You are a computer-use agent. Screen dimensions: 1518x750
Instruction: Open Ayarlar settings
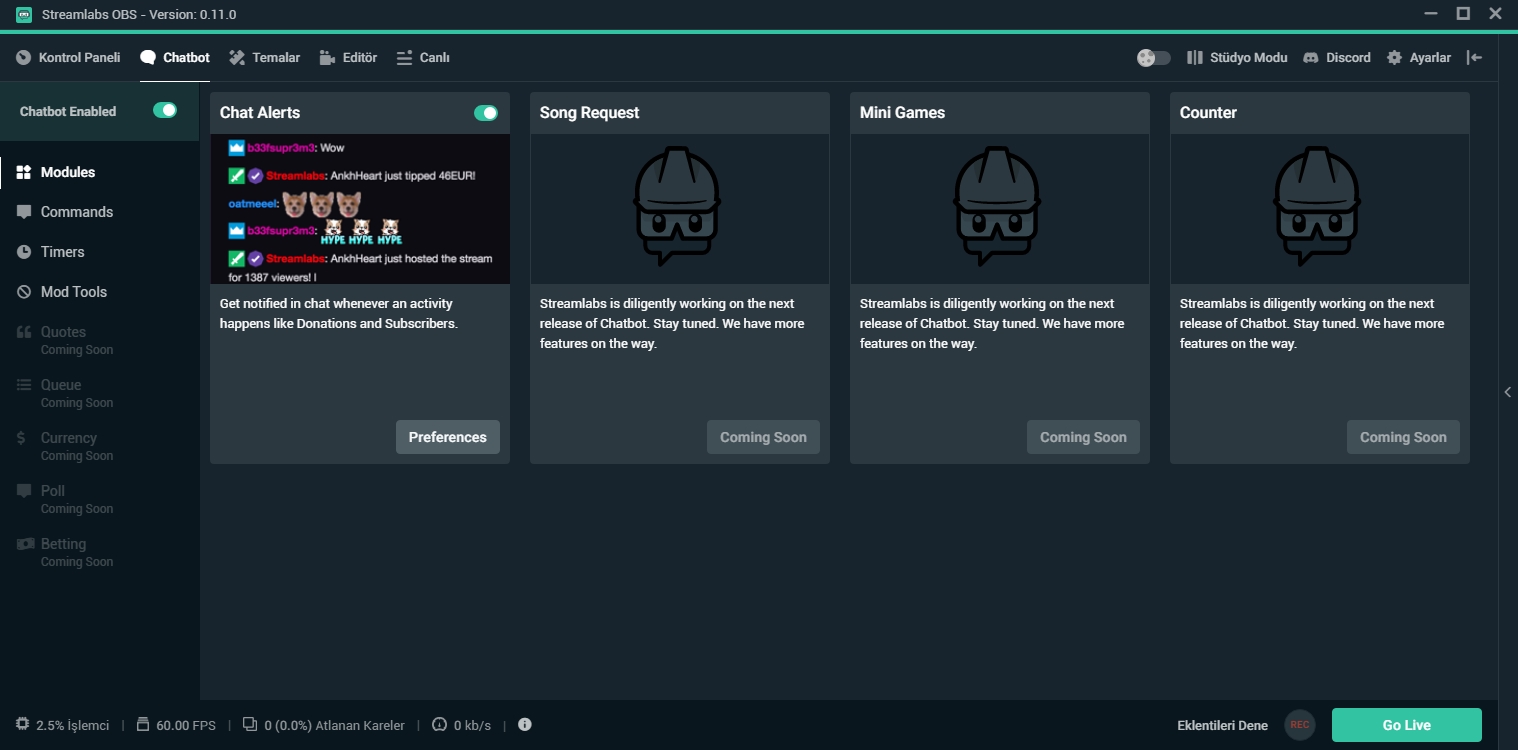pyautogui.click(x=1419, y=58)
